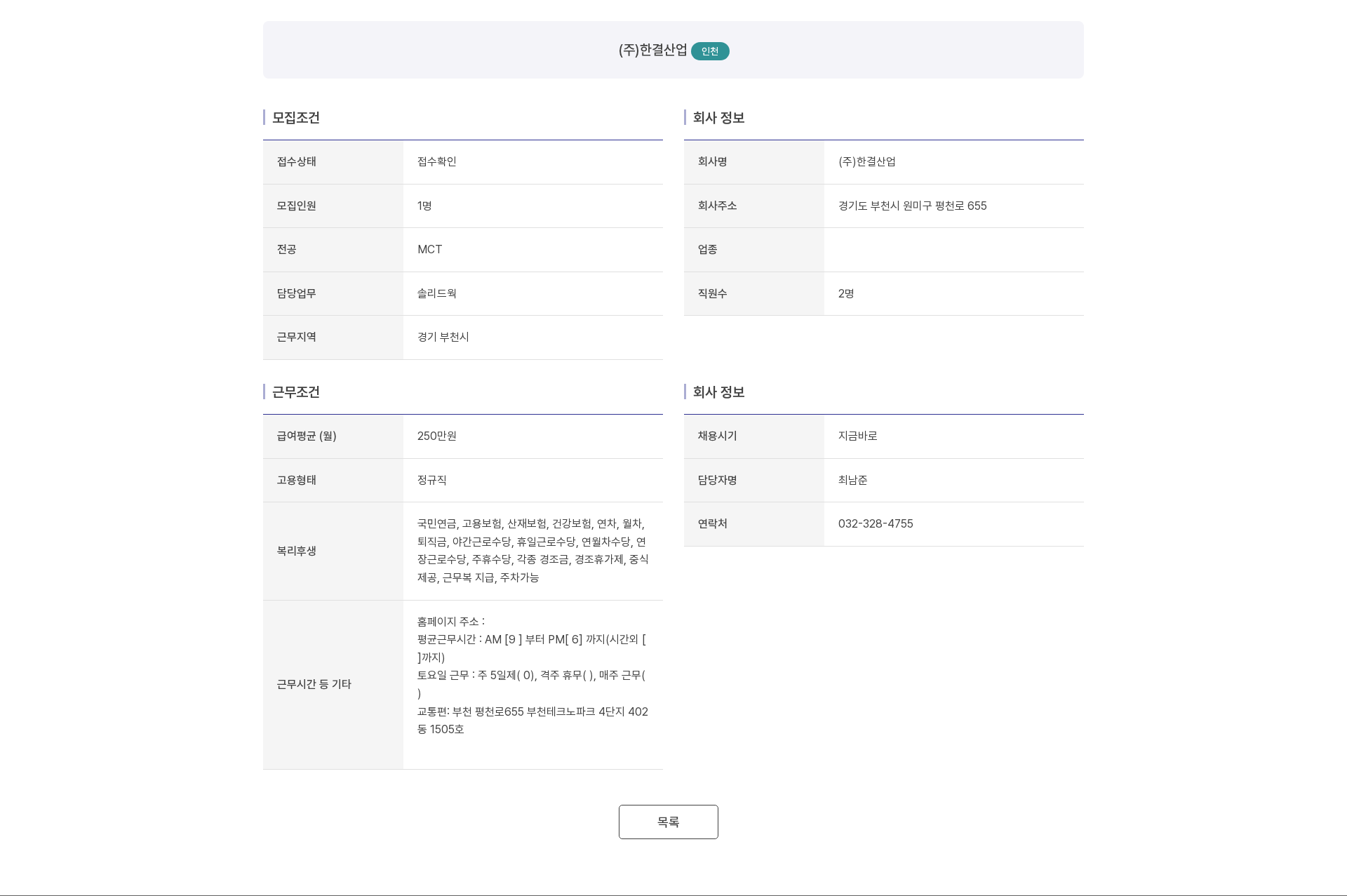Click the 모집조건 section heading
1347x896 pixels.
tap(296, 118)
